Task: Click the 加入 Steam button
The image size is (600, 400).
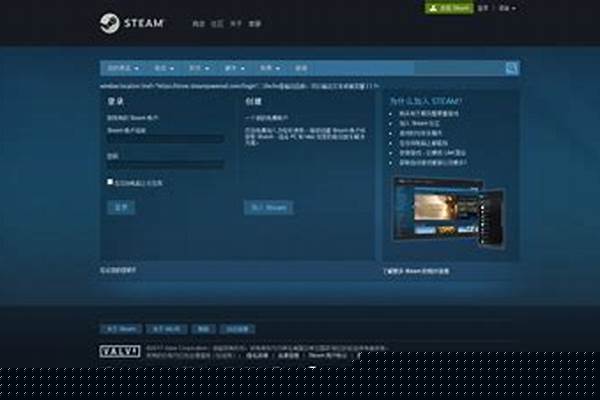Action: pyautogui.click(x=269, y=207)
